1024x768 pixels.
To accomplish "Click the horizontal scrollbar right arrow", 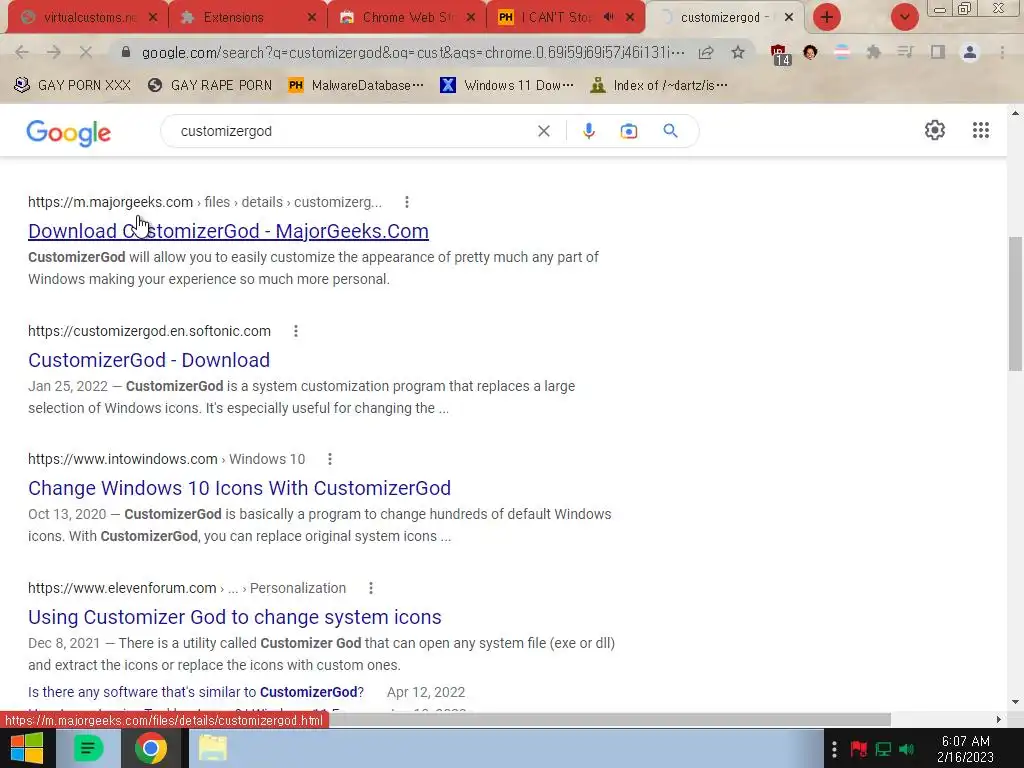I will coord(999,720).
